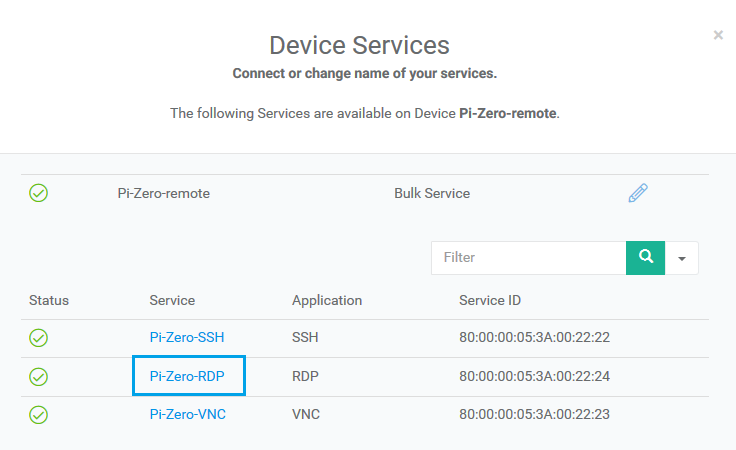
Task: Click the status check icon for Pi-Zero-VNC
Action: (38, 415)
